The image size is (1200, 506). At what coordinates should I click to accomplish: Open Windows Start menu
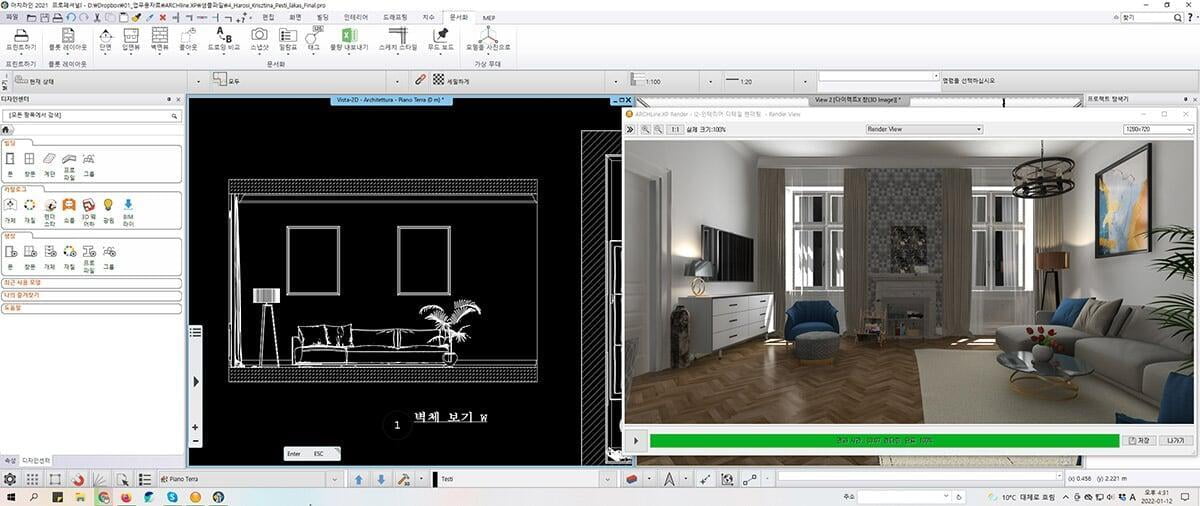10,497
